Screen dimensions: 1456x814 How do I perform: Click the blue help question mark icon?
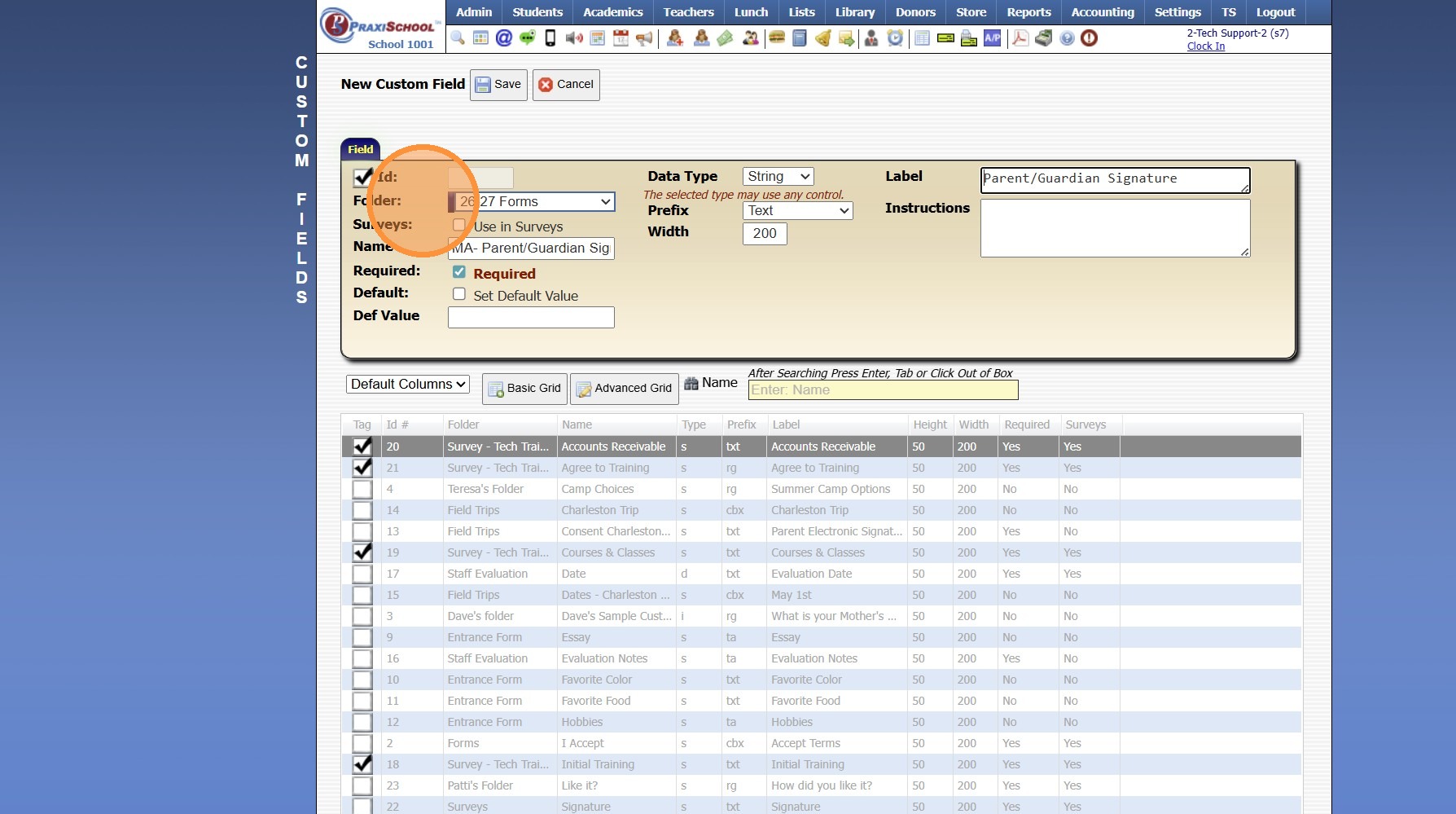click(x=1067, y=38)
